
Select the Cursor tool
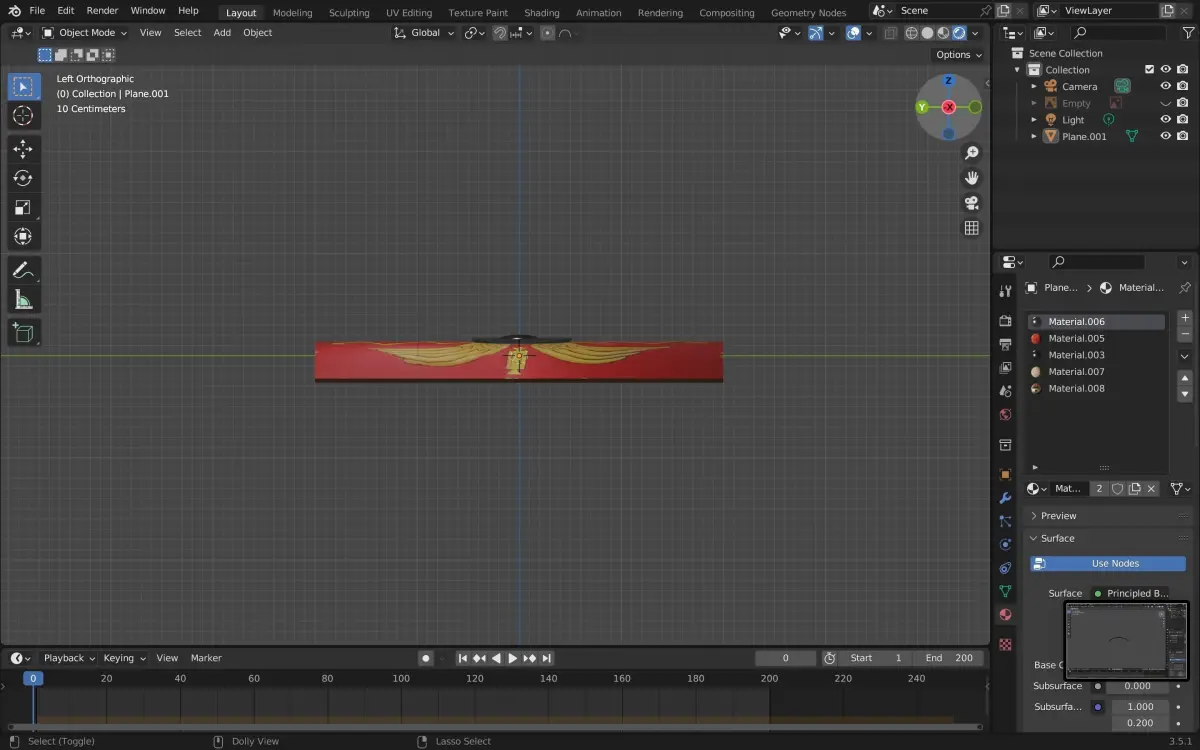23,116
